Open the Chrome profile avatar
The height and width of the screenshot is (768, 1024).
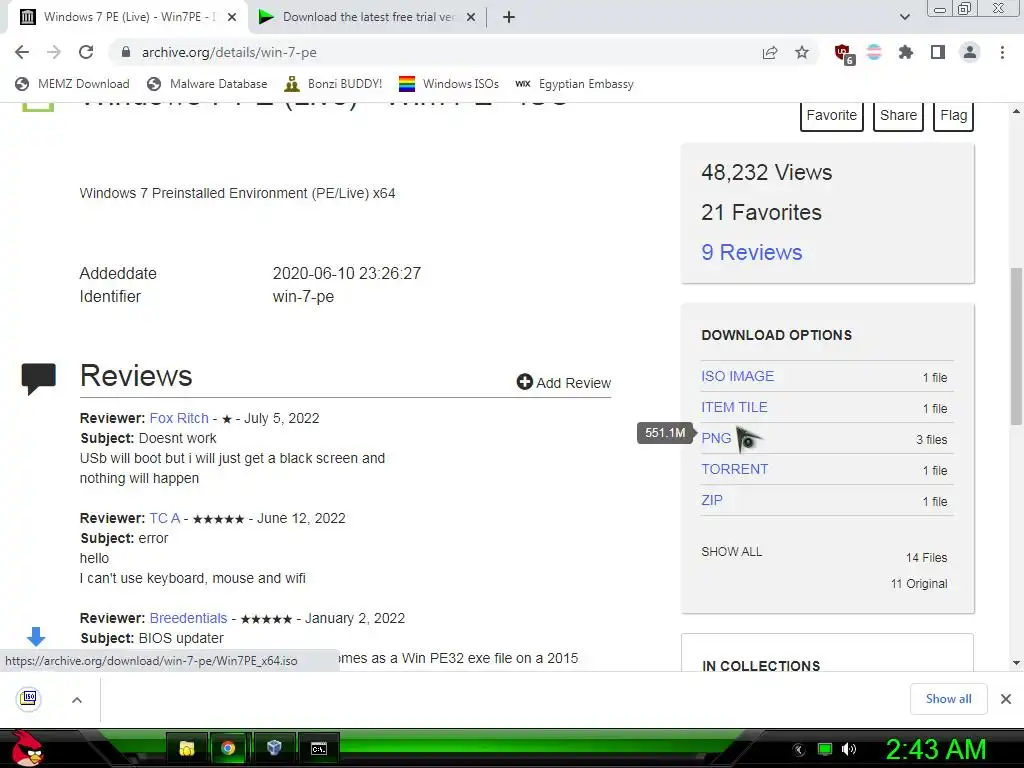click(x=970, y=52)
